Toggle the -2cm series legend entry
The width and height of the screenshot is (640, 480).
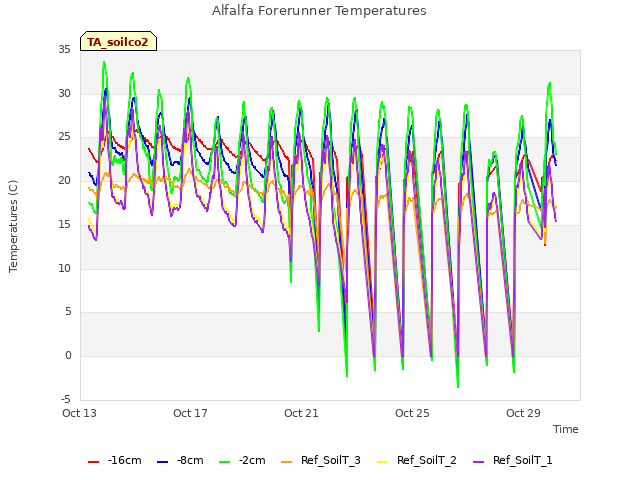point(242,460)
